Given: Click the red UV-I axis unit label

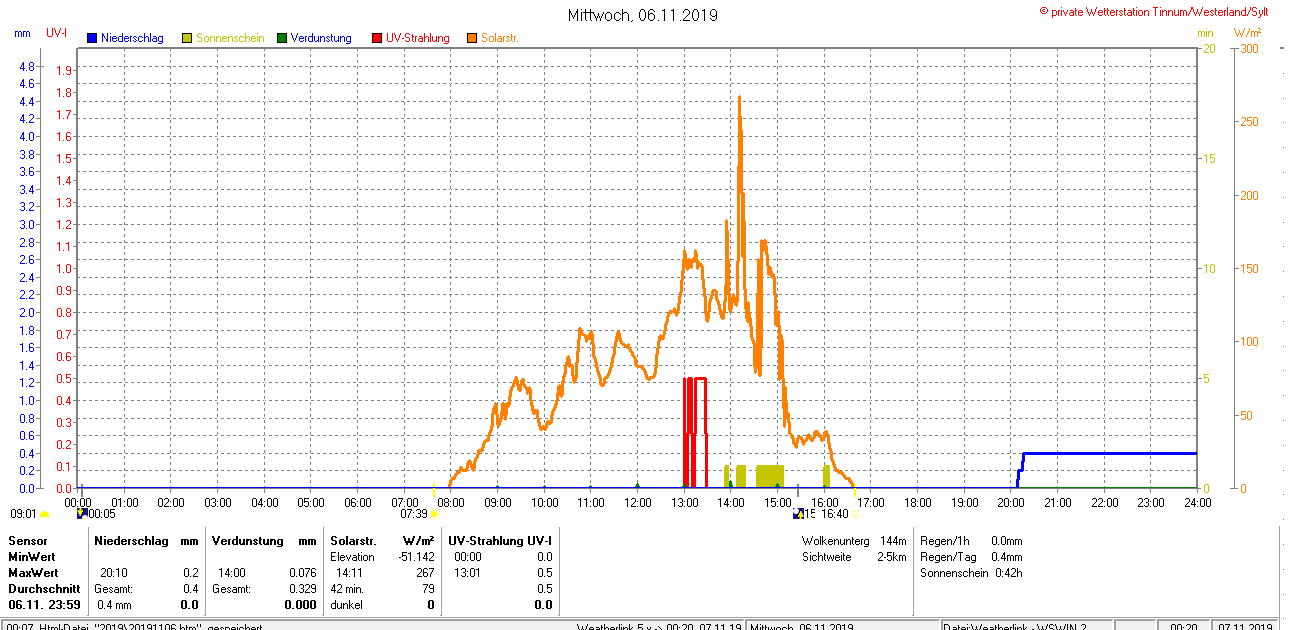Looking at the screenshot, I should click(57, 33).
